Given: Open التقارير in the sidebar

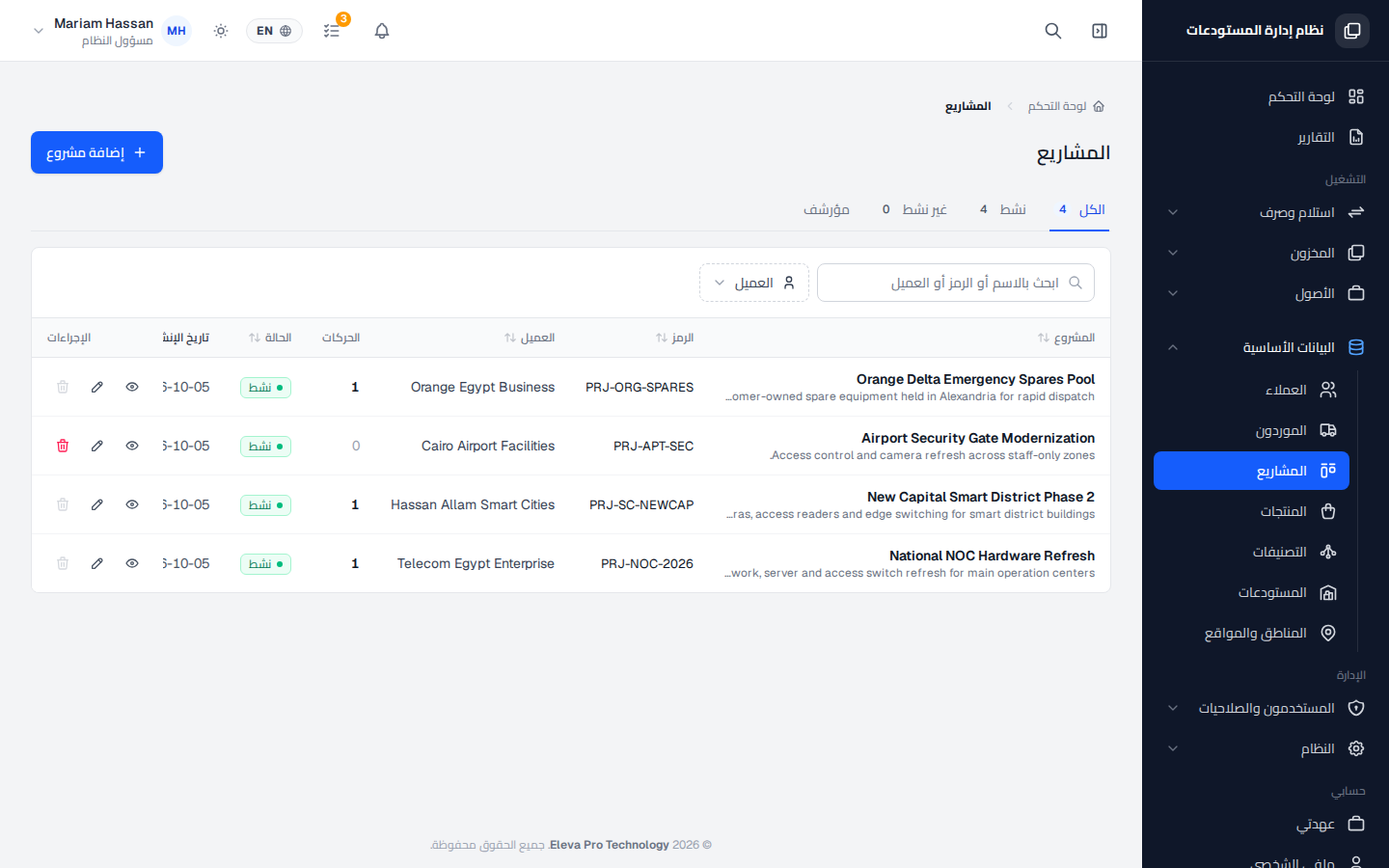Looking at the screenshot, I should [1266, 137].
